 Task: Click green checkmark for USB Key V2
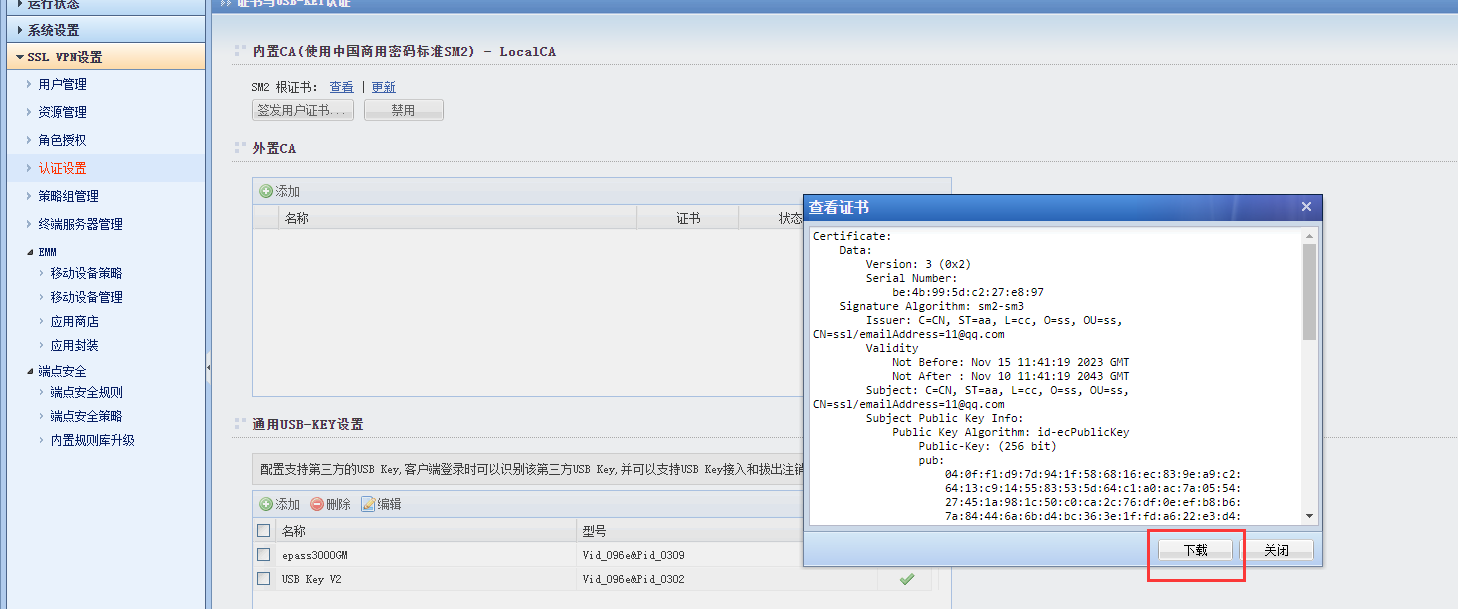(x=906, y=579)
